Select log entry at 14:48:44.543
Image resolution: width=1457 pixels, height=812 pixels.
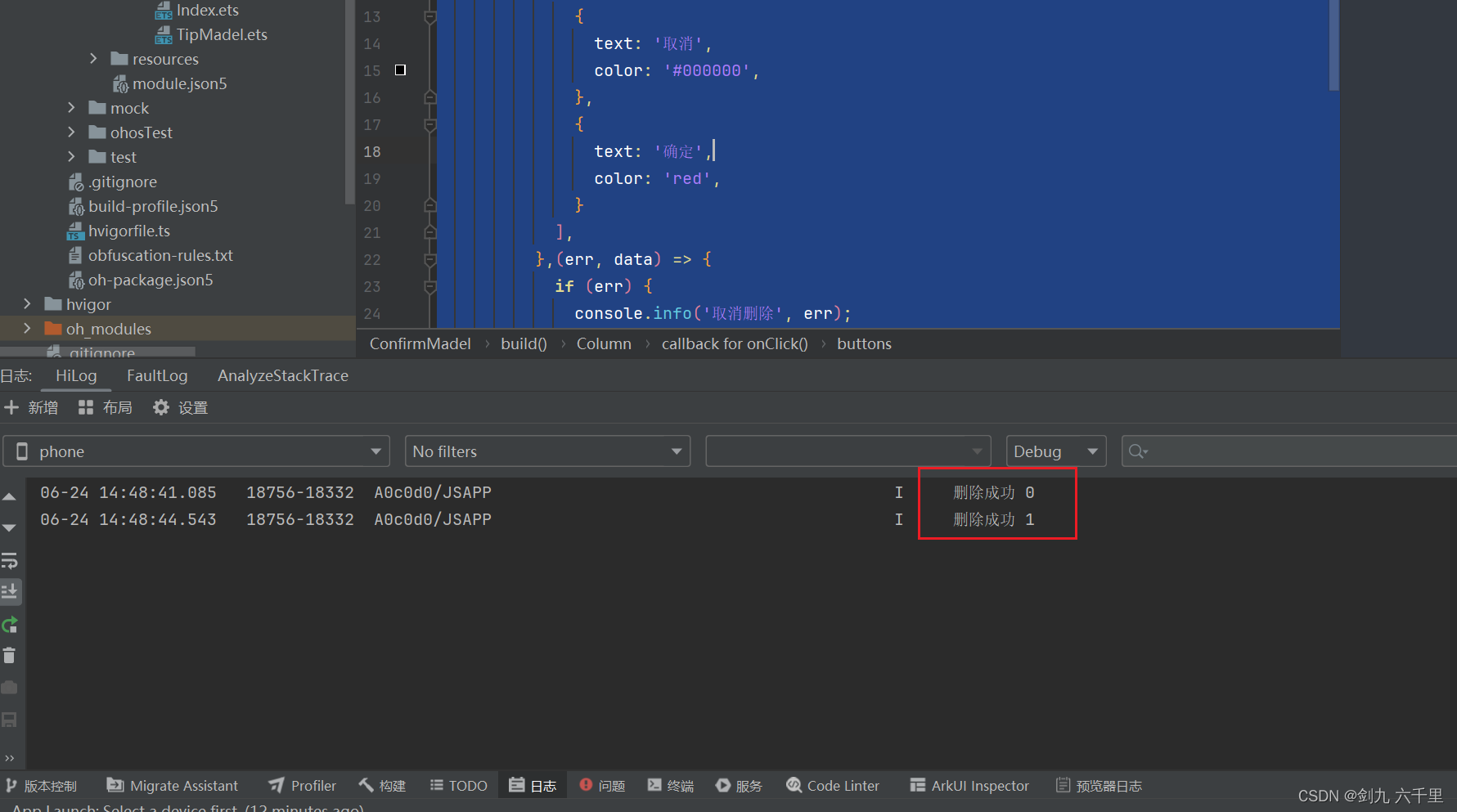(x=537, y=519)
